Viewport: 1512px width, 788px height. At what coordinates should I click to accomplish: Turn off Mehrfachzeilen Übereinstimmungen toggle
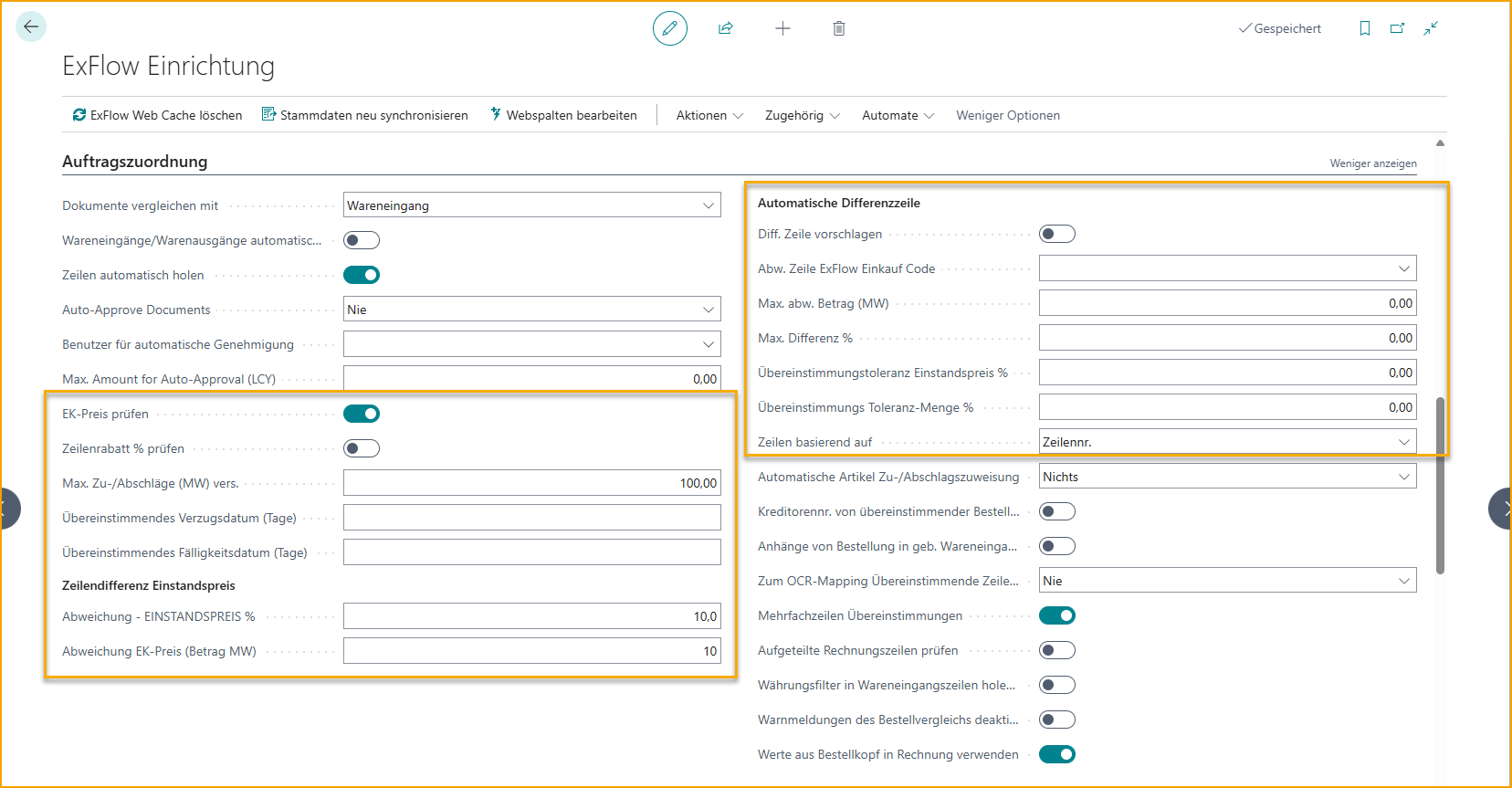(x=1057, y=615)
